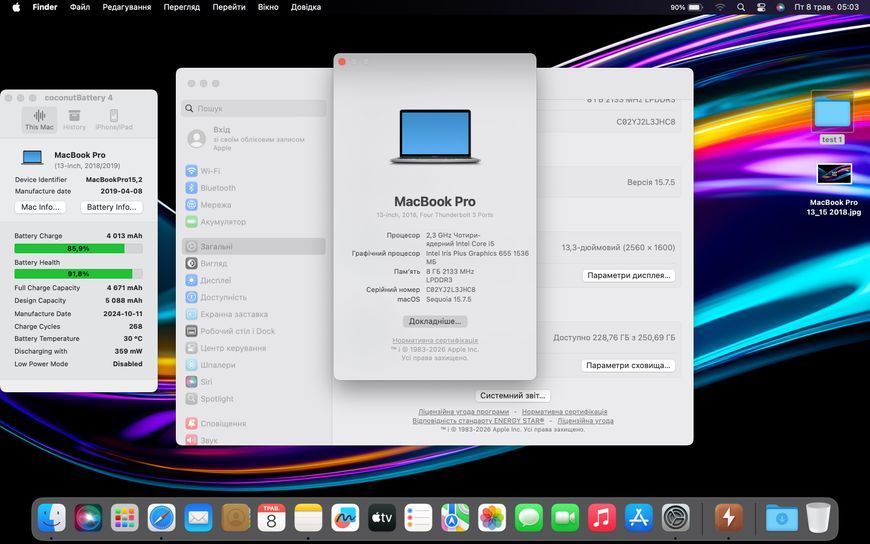Viewport: 870px width, 544px height.
Task: Open Launchpad in the Dock
Action: click(x=125, y=518)
